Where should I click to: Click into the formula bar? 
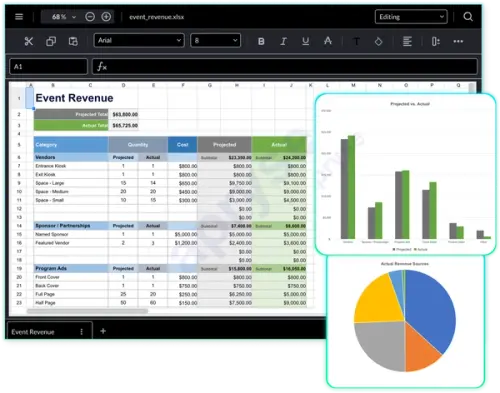[x=285, y=66]
